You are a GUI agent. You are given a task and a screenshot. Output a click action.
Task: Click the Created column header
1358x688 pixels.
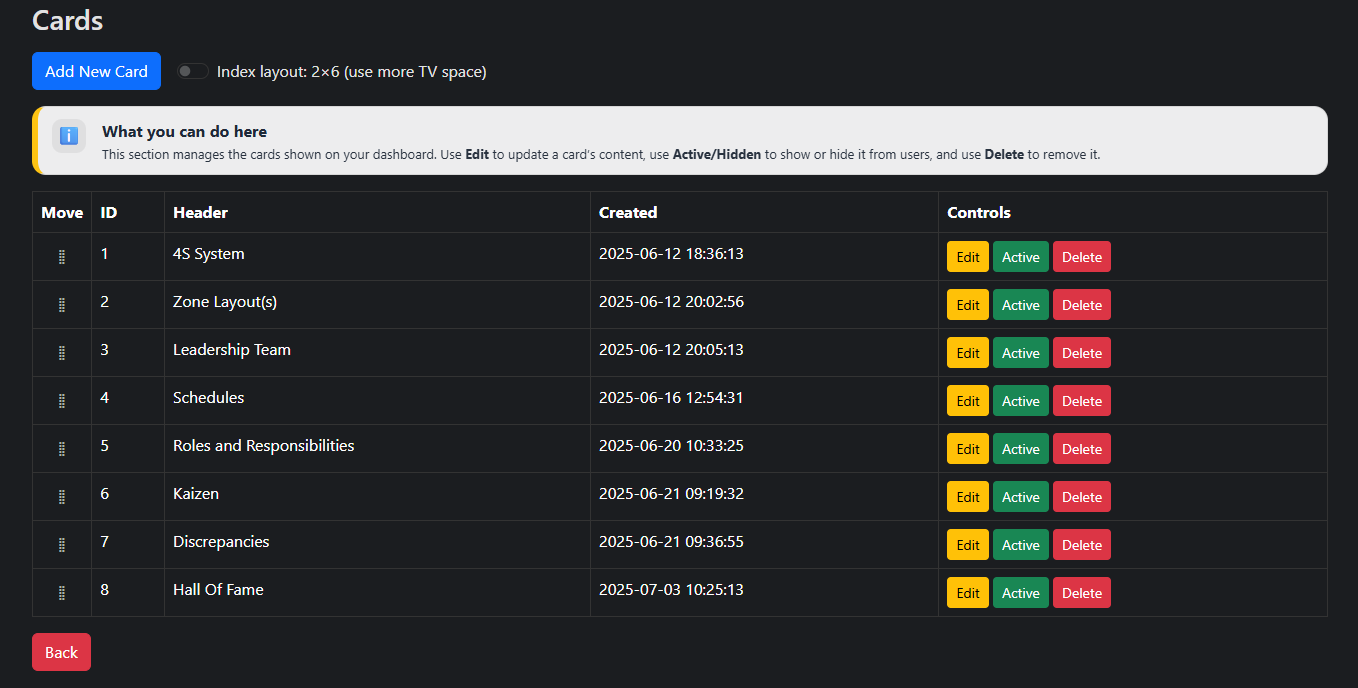pyautogui.click(x=627, y=212)
